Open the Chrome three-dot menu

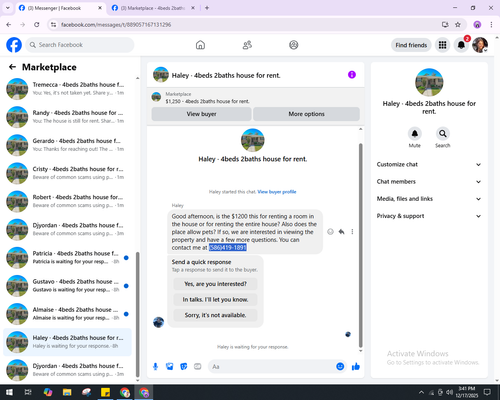491,25
